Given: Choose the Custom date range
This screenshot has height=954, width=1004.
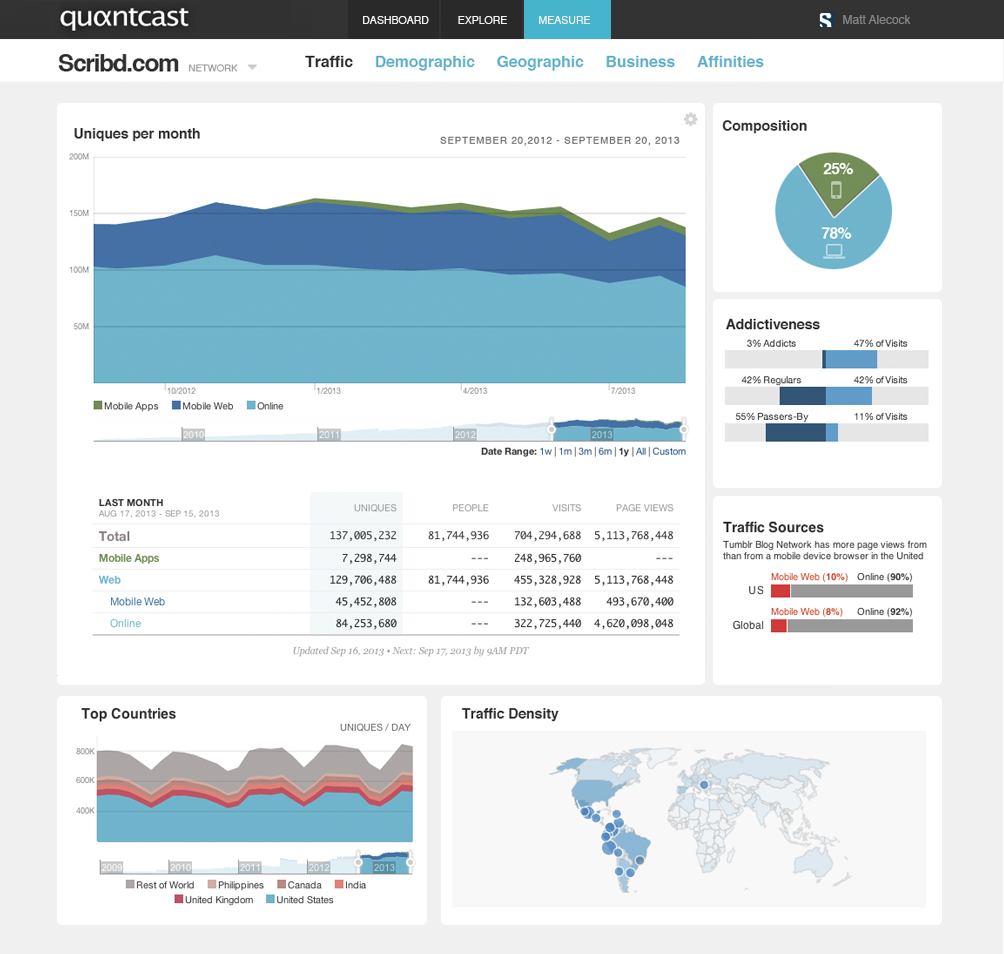Looking at the screenshot, I should click(669, 451).
